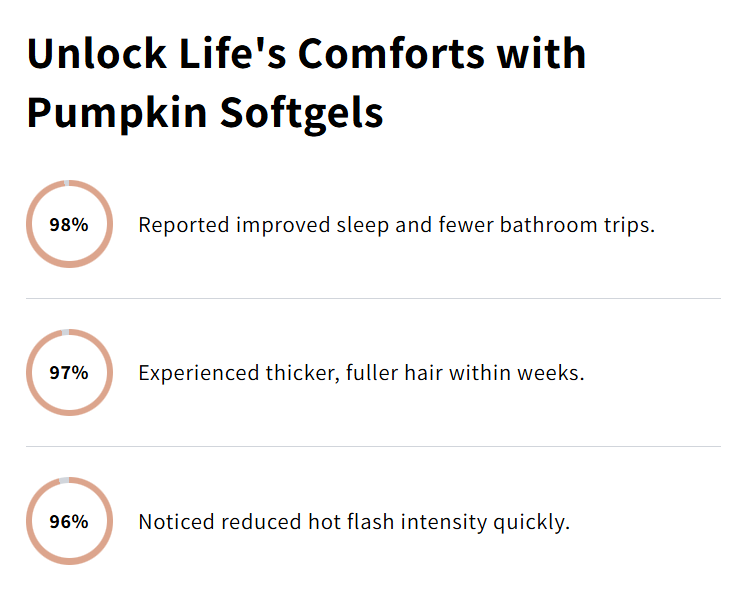
Task: Click the 96% circular progress ring
Action: pyautogui.click(x=69, y=522)
